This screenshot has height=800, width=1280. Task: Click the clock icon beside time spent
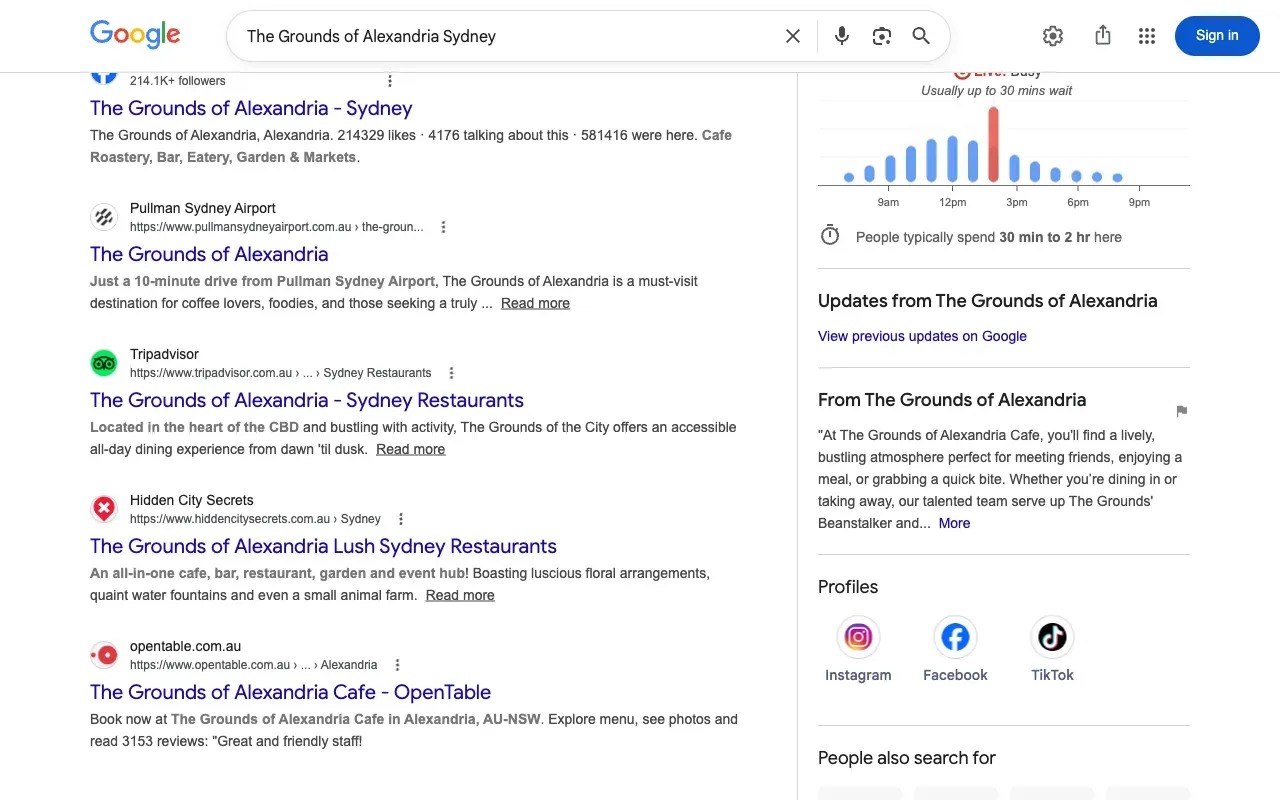(x=830, y=236)
